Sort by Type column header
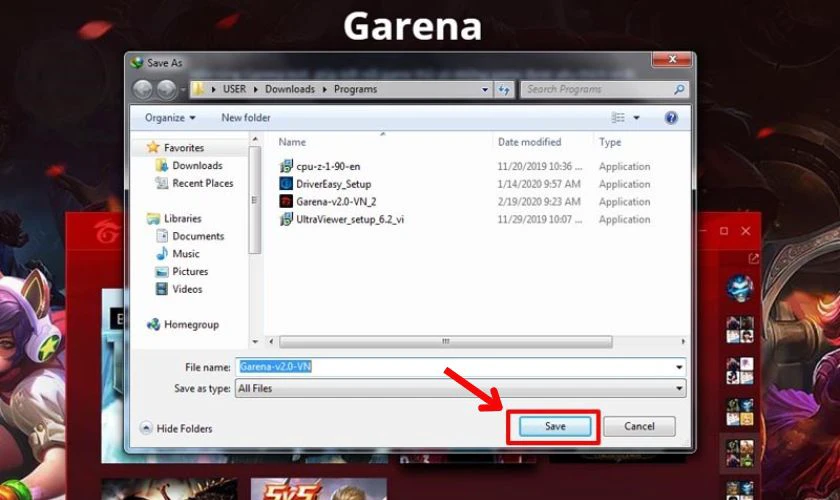 (610, 142)
